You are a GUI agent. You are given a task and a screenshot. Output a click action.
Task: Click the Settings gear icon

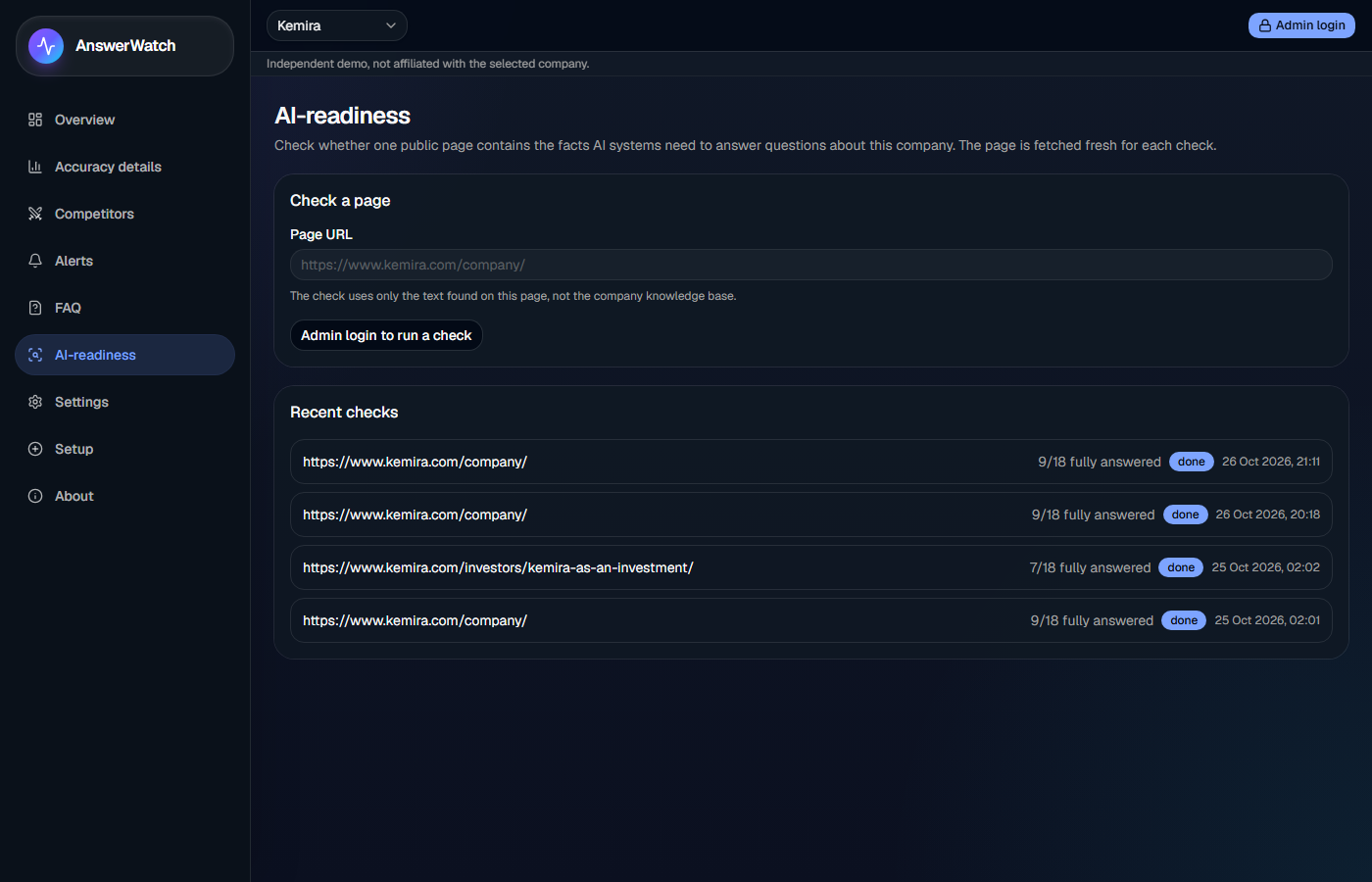click(35, 402)
